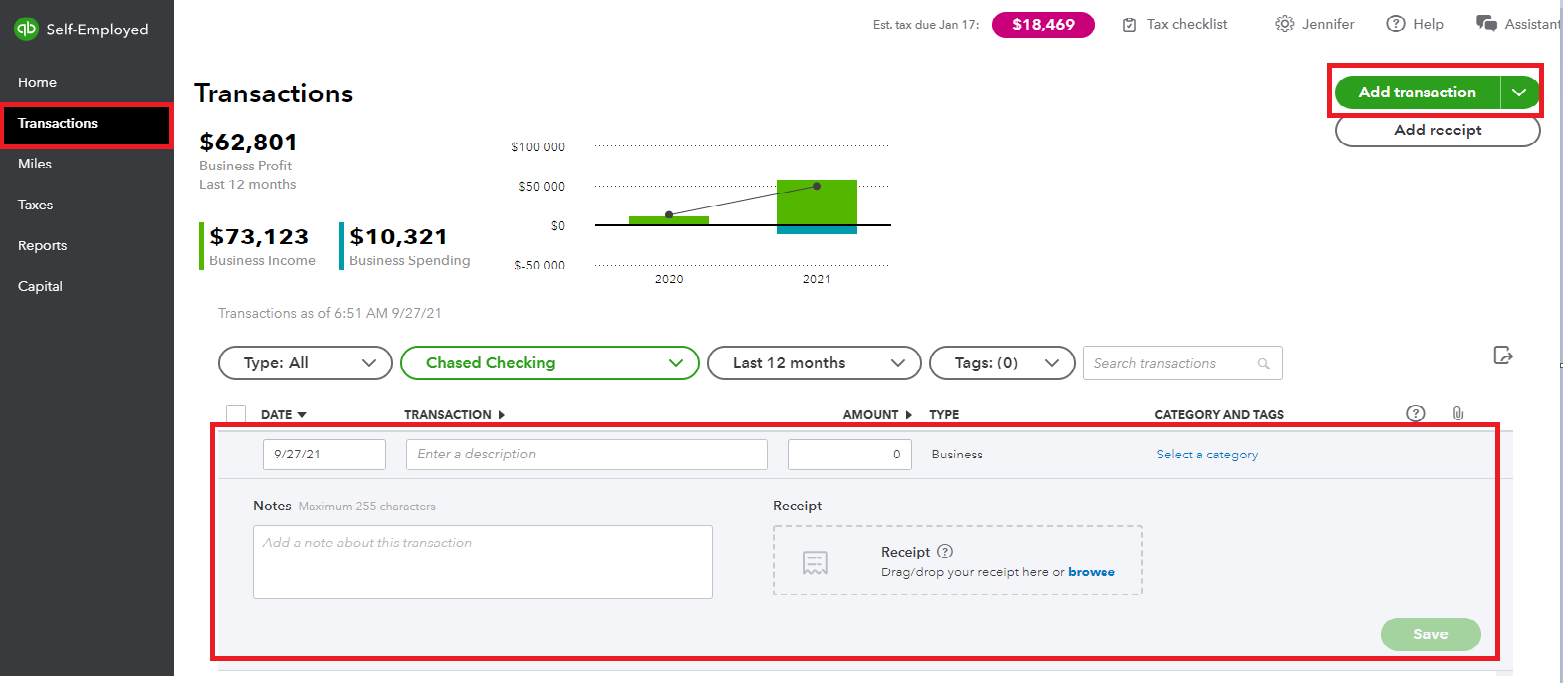
Task: Expand the Add transaction dropdown arrow
Action: pos(1520,92)
